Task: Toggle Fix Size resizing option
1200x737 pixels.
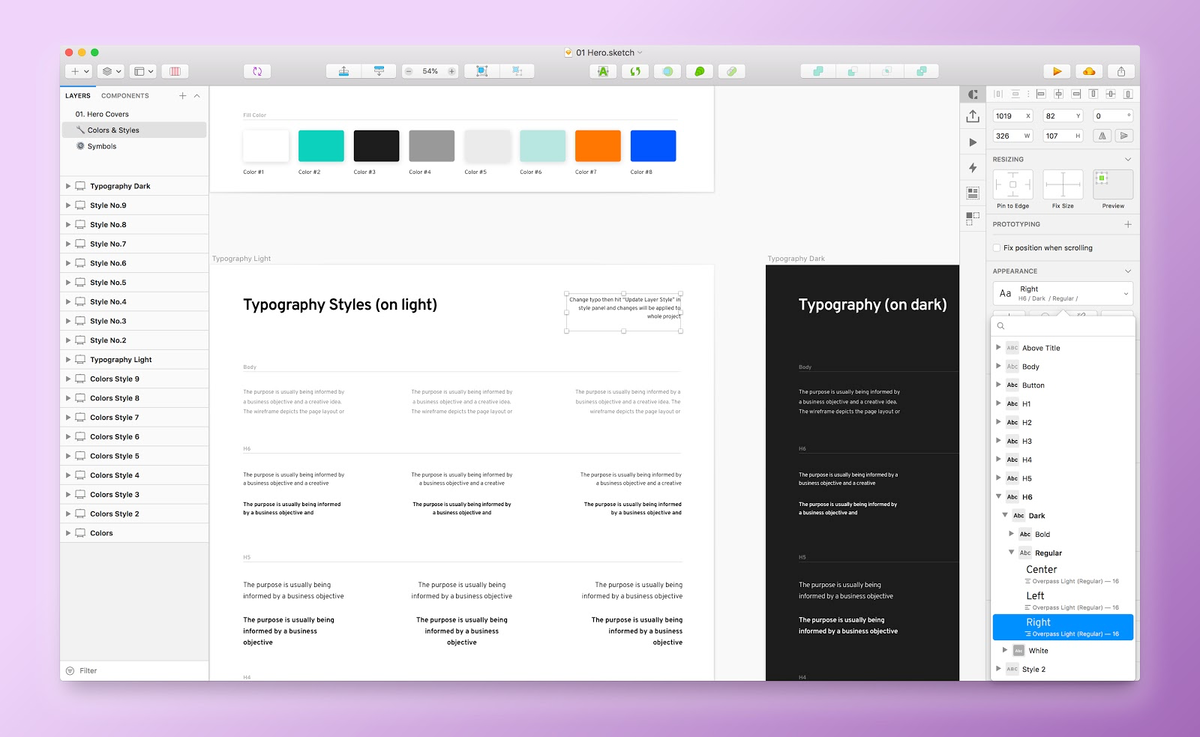Action: coord(1063,184)
